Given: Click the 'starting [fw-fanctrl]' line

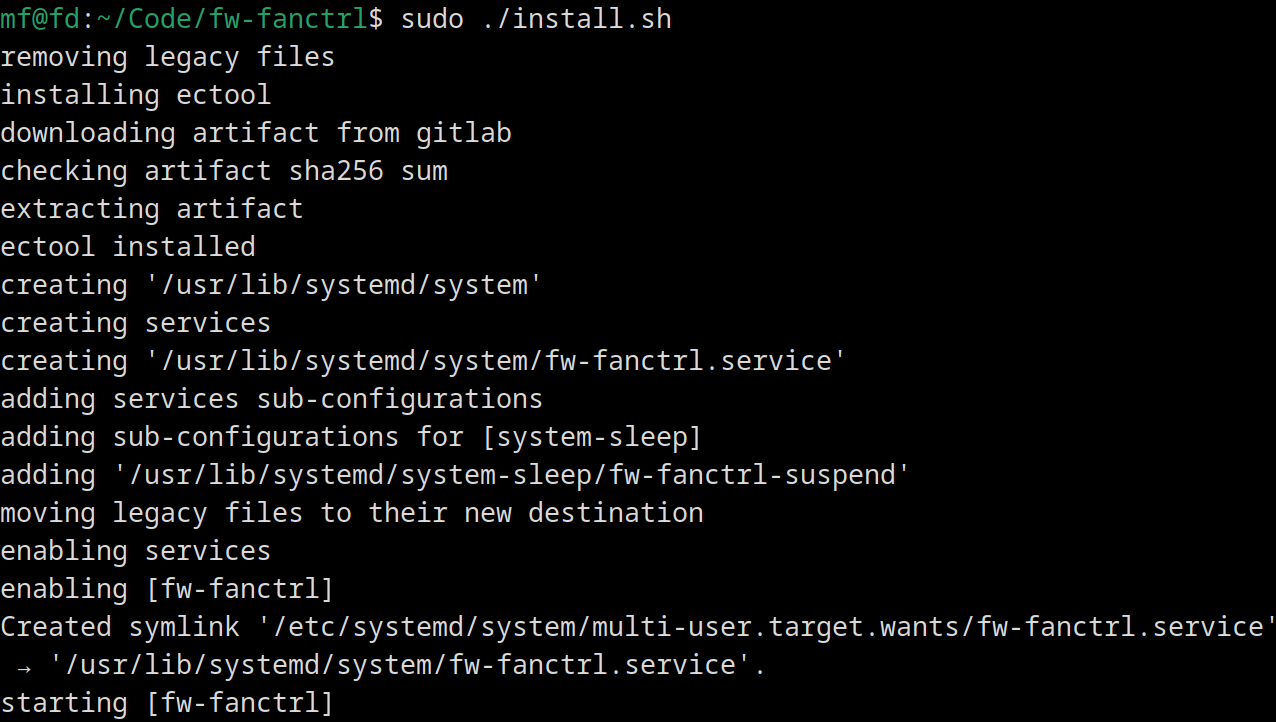Looking at the screenshot, I should [167, 703].
